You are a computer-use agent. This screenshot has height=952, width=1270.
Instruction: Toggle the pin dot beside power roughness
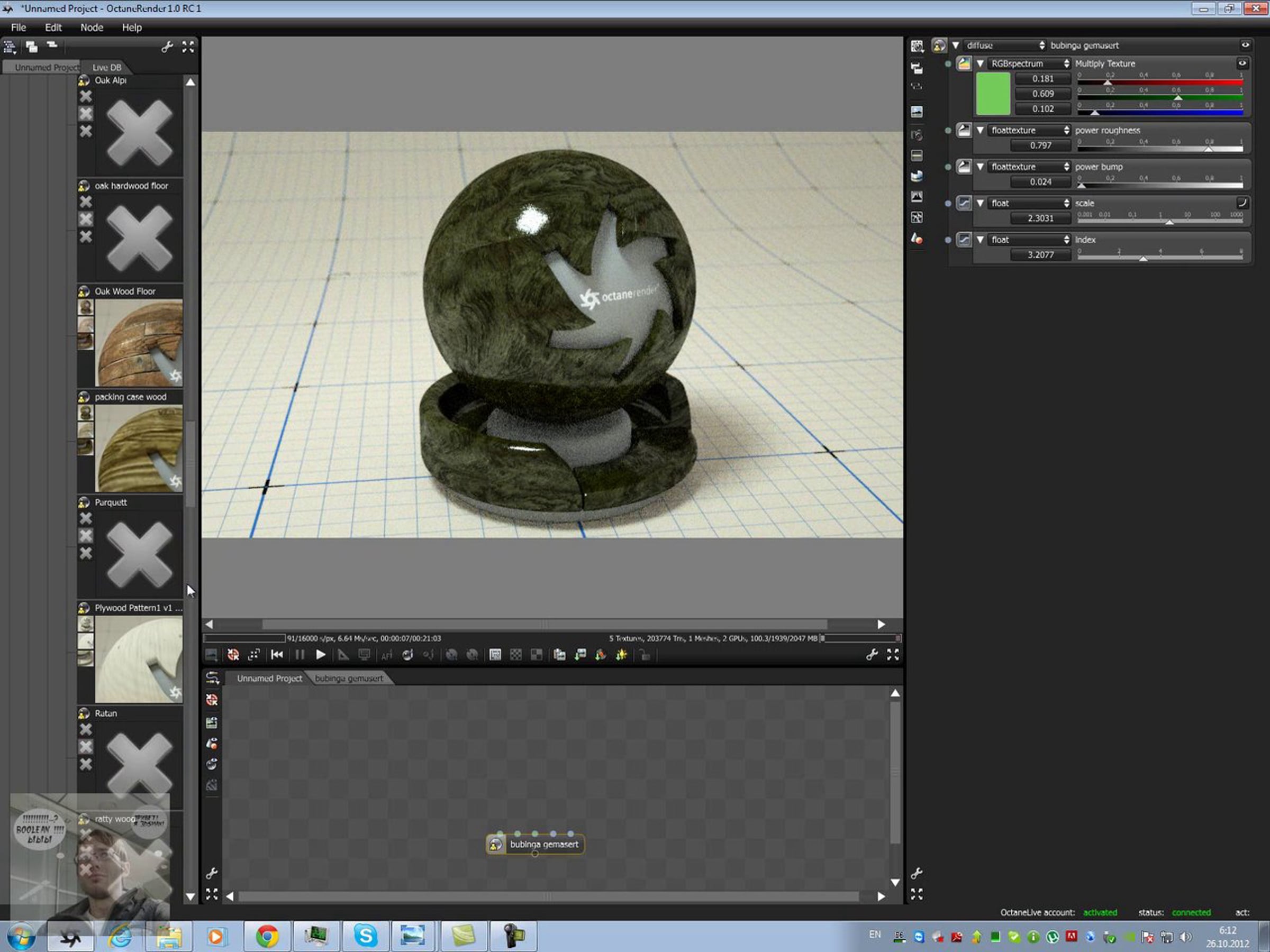tap(948, 130)
